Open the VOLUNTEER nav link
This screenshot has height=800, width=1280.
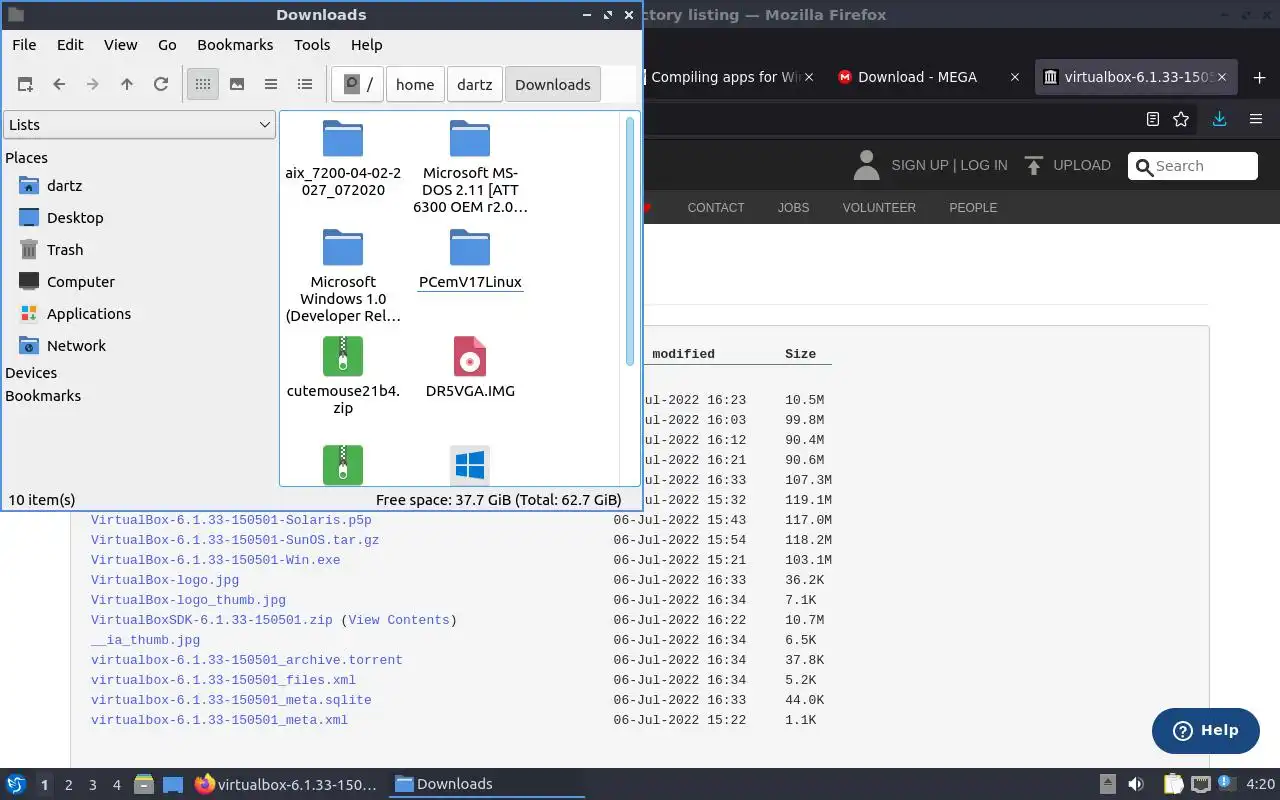click(879, 208)
